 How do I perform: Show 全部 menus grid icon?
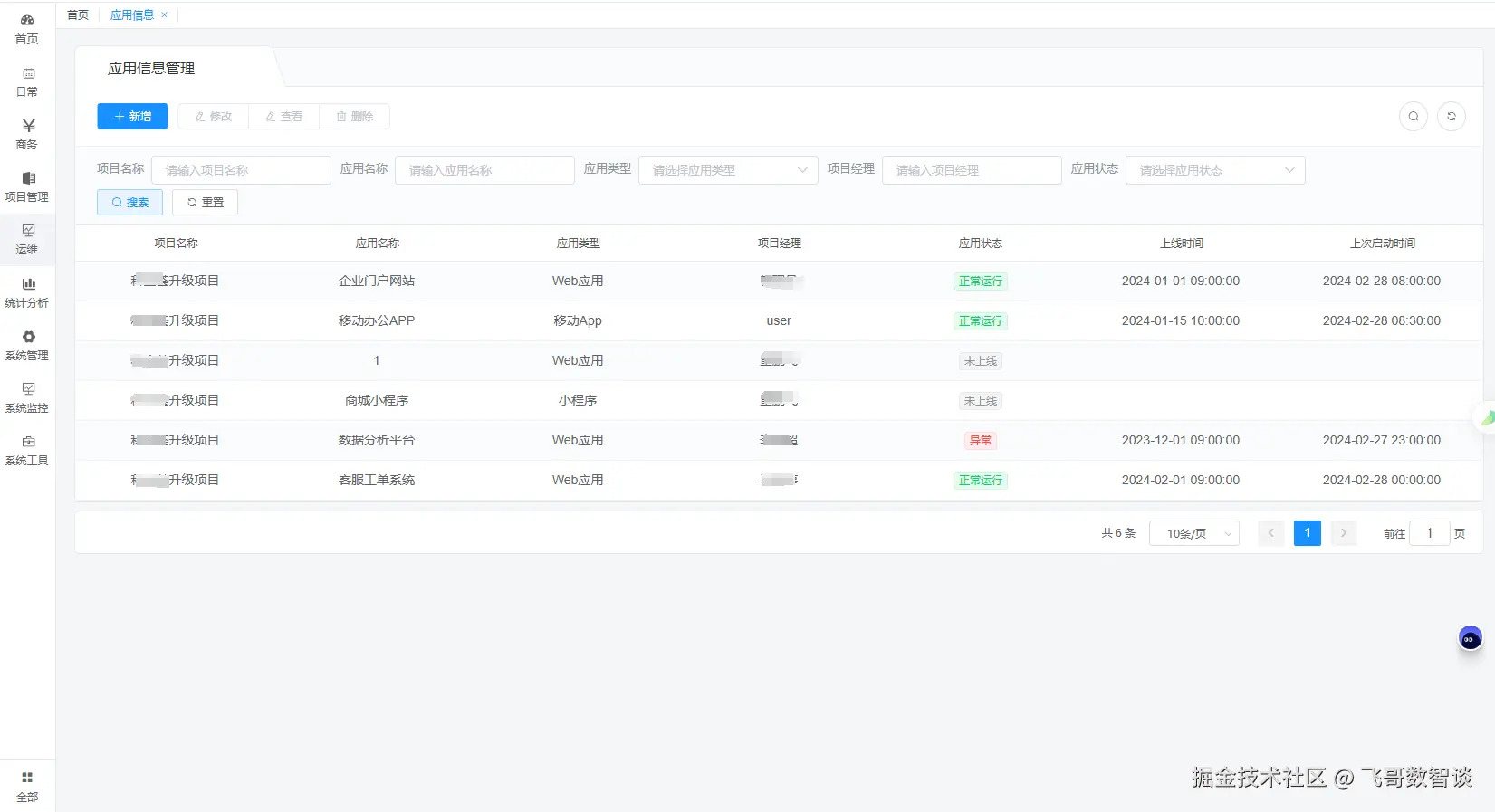(x=27, y=778)
